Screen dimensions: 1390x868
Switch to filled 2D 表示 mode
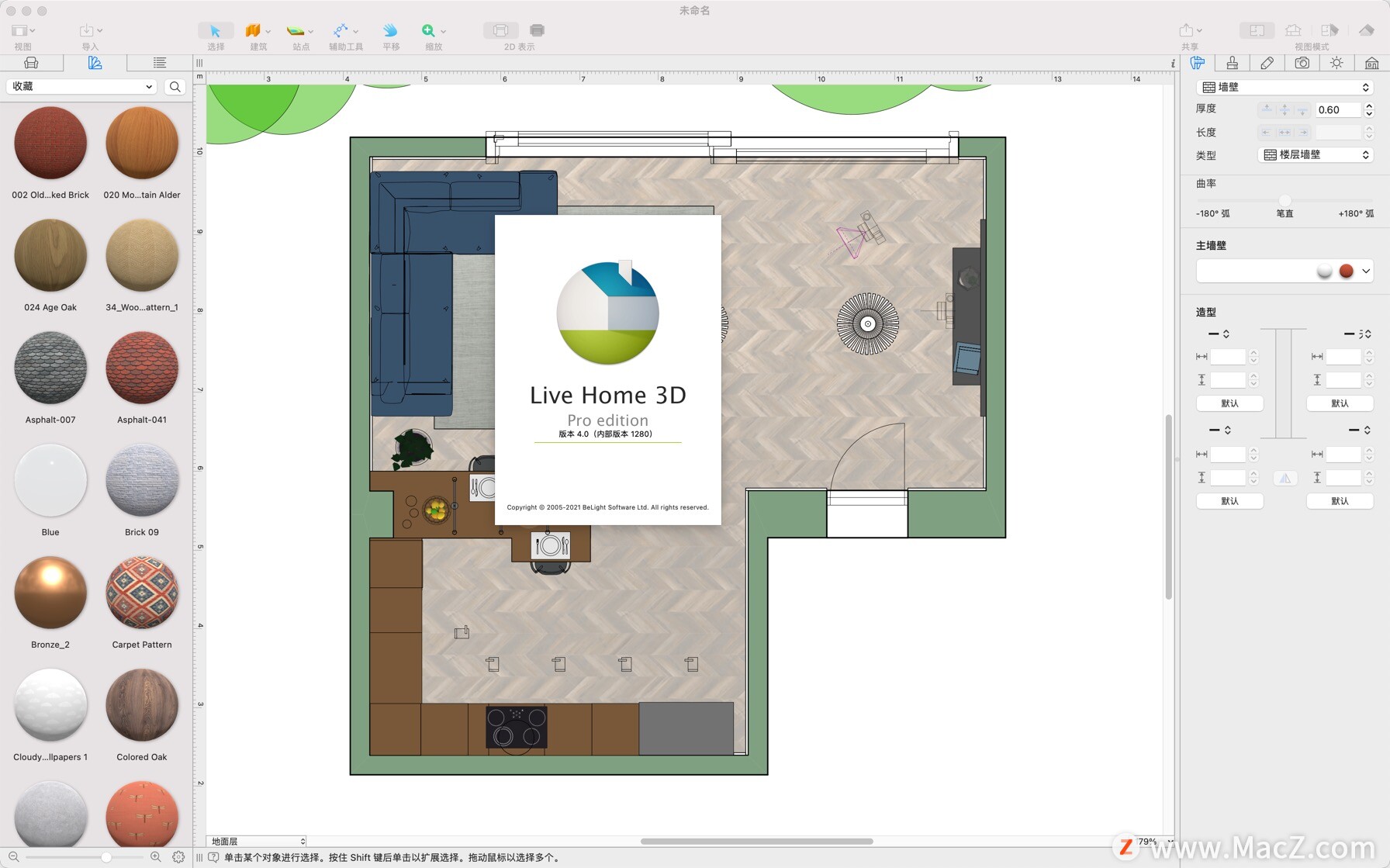[x=537, y=30]
